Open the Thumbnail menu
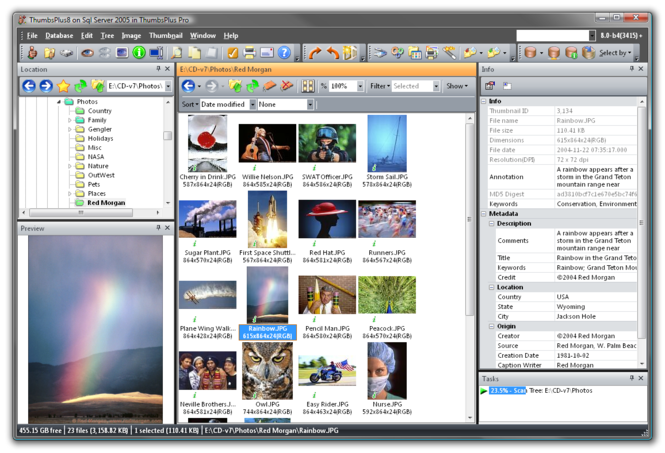 point(165,36)
